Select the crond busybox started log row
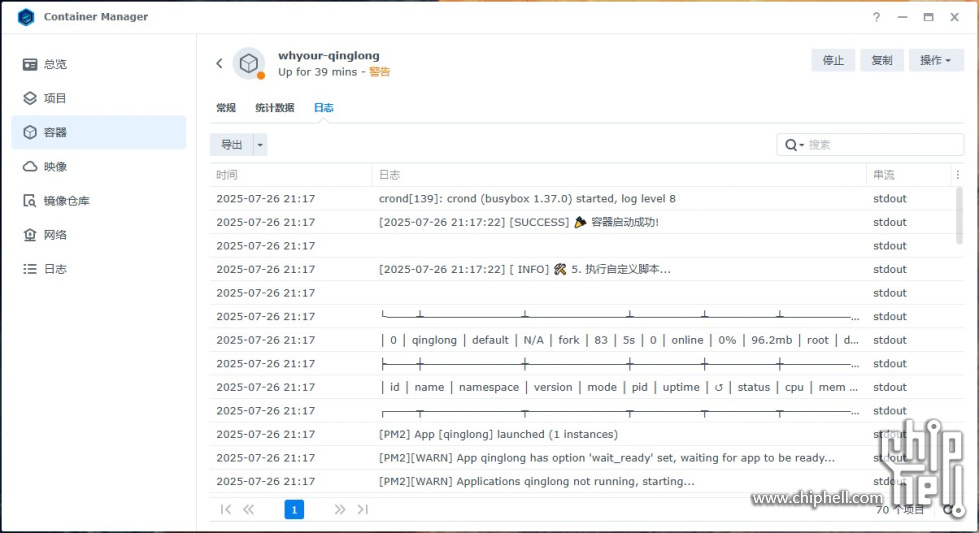The height and width of the screenshot is (533, 979). click(583, 198)
